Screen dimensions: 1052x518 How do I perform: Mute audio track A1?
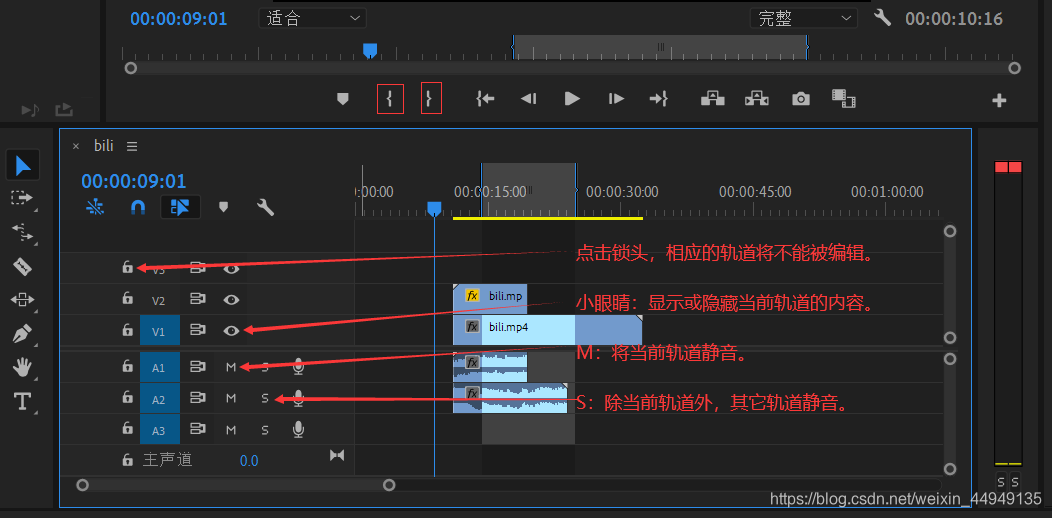tap(231, 367)
